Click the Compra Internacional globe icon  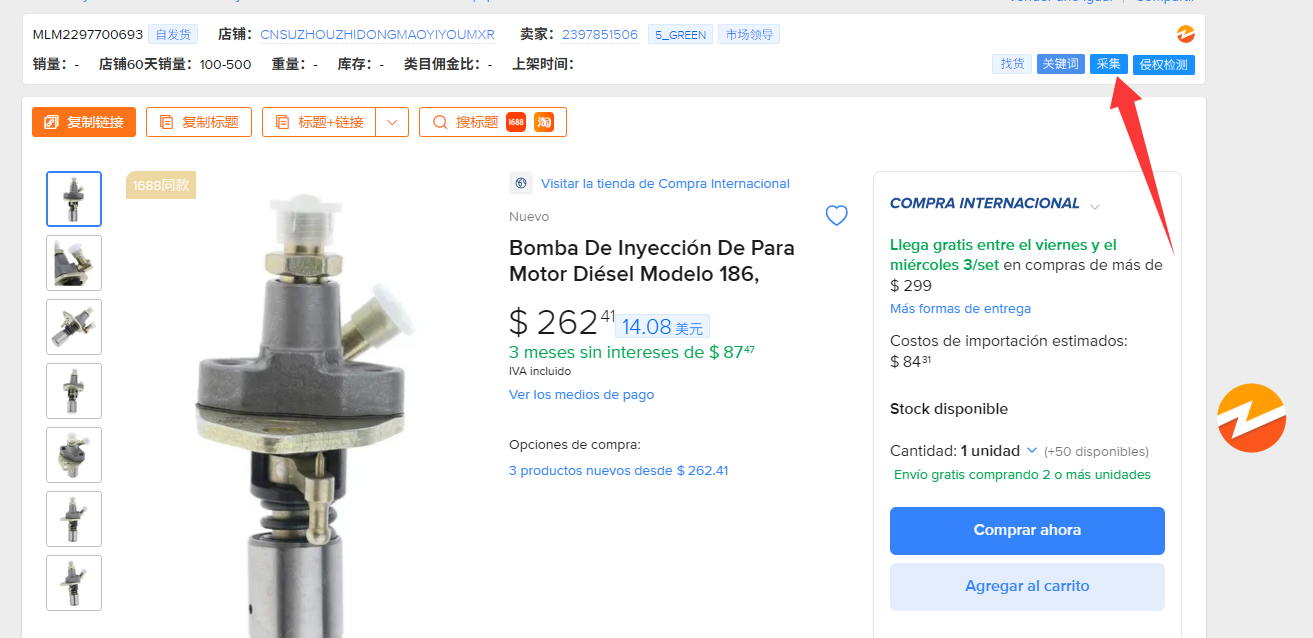pos(521,183)
